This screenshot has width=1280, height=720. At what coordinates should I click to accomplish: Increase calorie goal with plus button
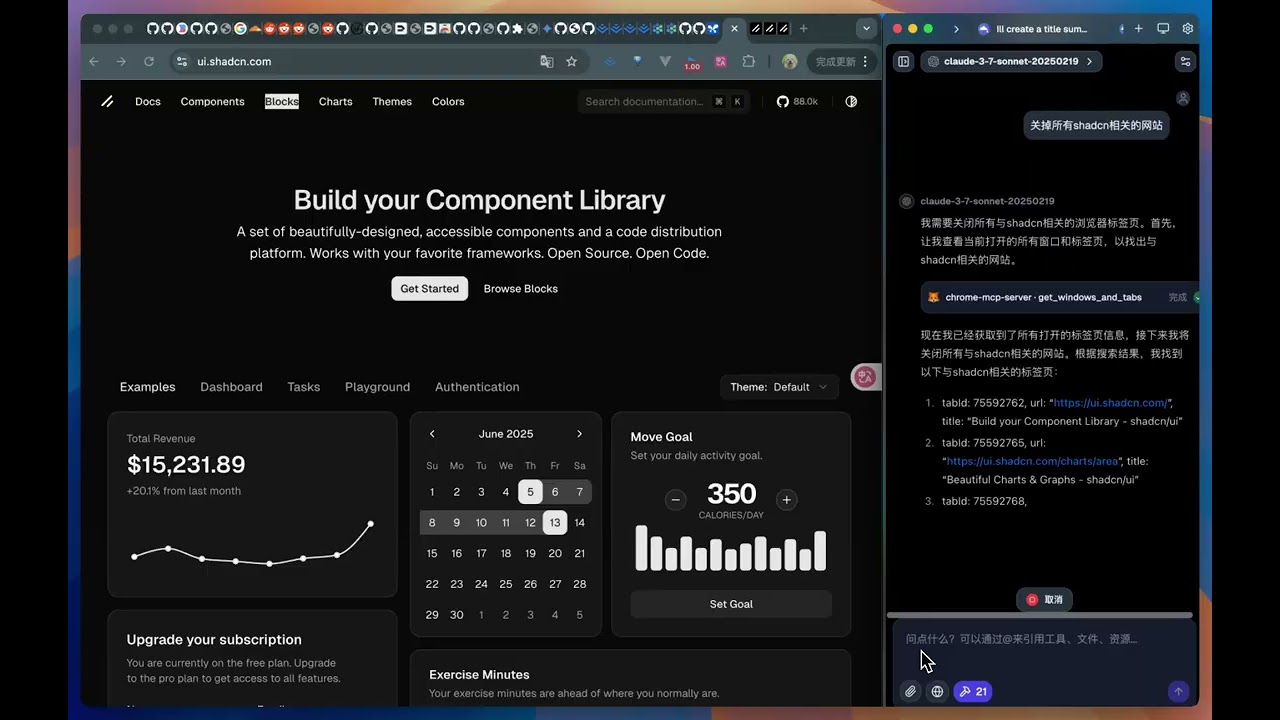(x=787, y=500)
